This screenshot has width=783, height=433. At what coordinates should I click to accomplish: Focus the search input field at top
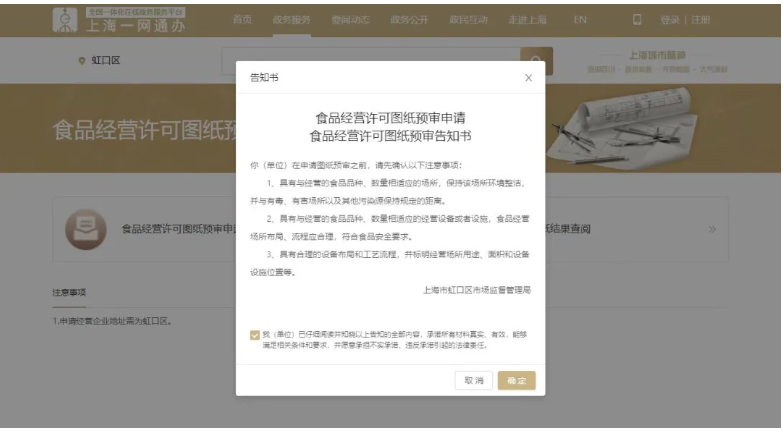point(370,61)
